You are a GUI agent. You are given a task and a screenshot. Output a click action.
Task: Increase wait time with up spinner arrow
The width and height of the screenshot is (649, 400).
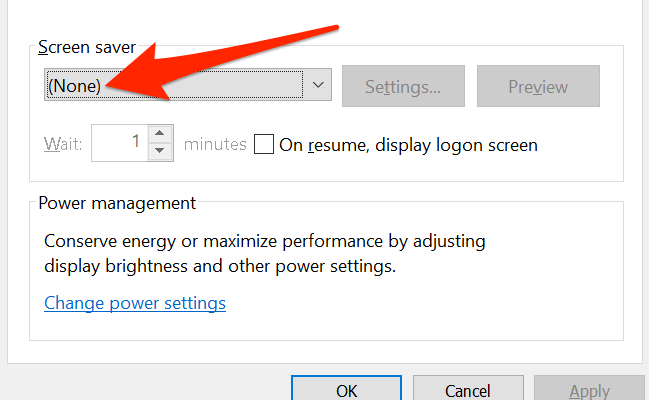160,135
